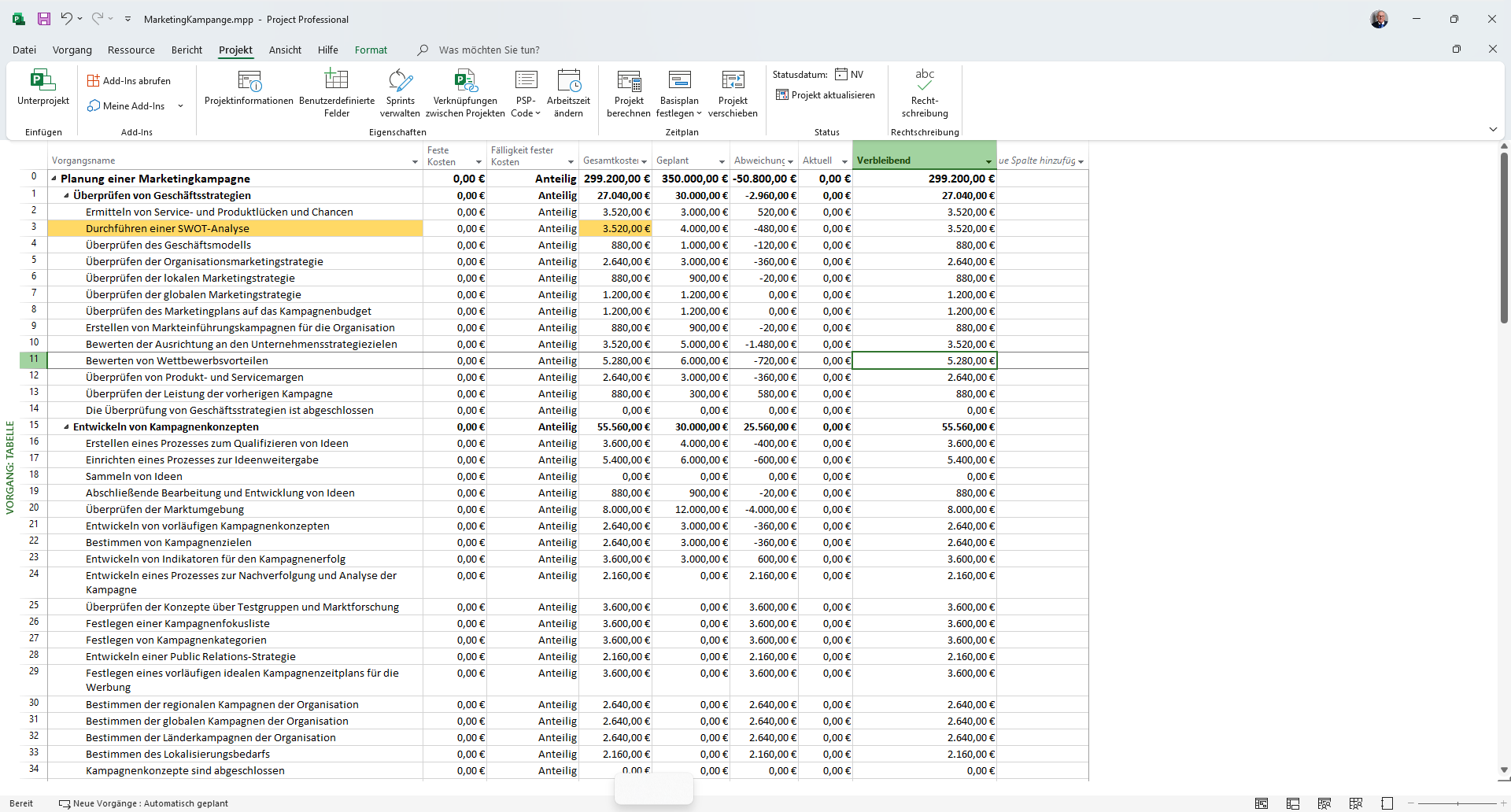Image resolution: width=1511 pixels, height=812 pixels.
Task: Click the Was möchten Sie tun search box
Action: (489, 50)
